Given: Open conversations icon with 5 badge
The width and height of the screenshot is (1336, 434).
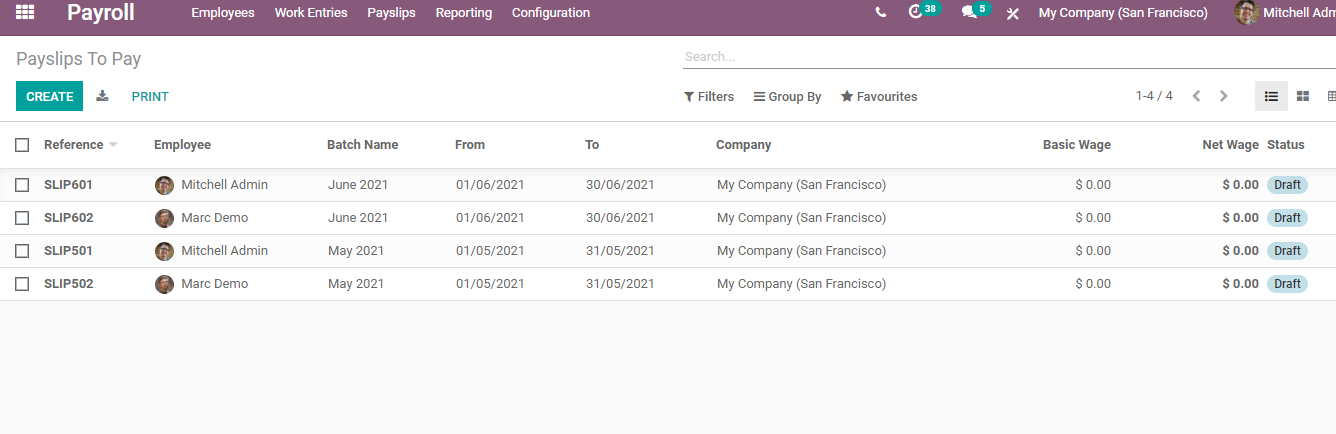Looking at the screenshot, I should click(968, 13).
